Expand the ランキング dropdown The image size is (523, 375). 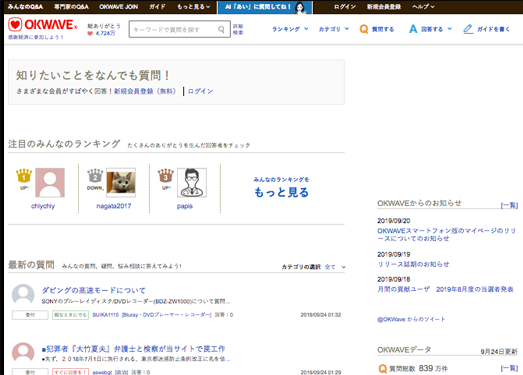290,29
